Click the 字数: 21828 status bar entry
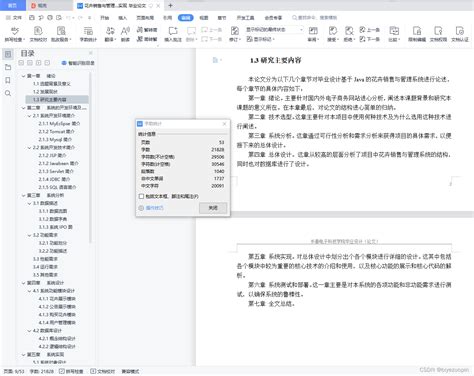Screen dimensions: 474x376 (x=41, y=371)
